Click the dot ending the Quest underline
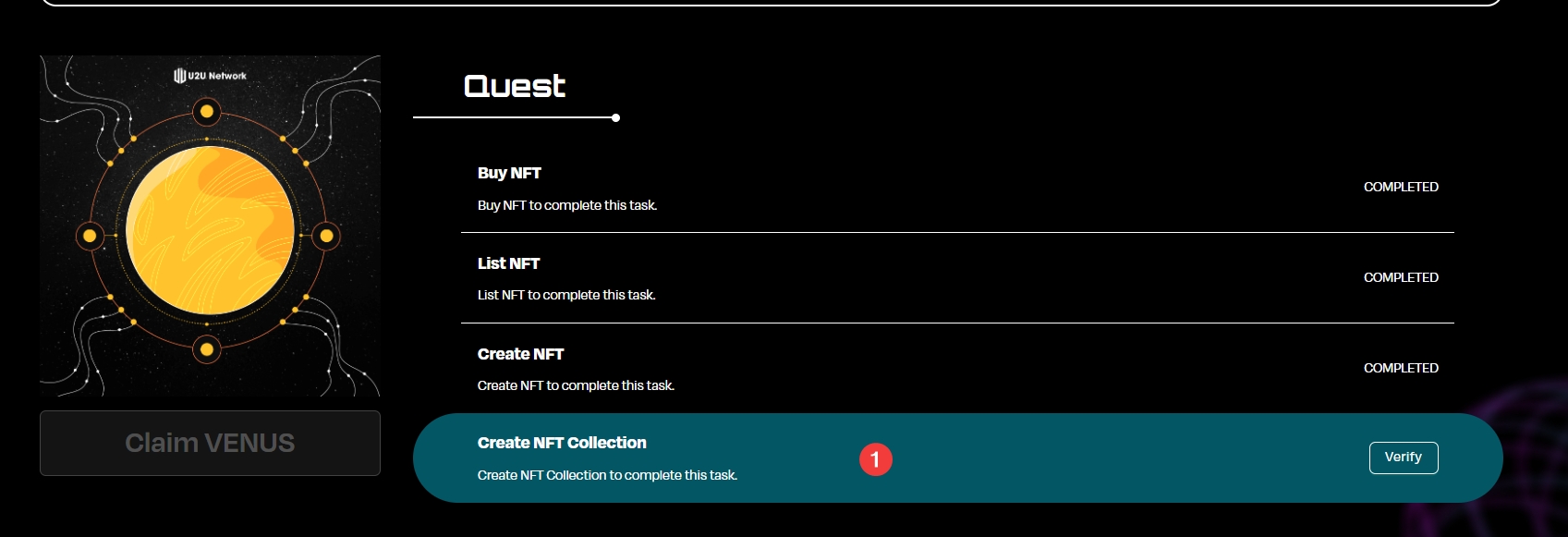The image size is (1568, 537). click(616, 118)
